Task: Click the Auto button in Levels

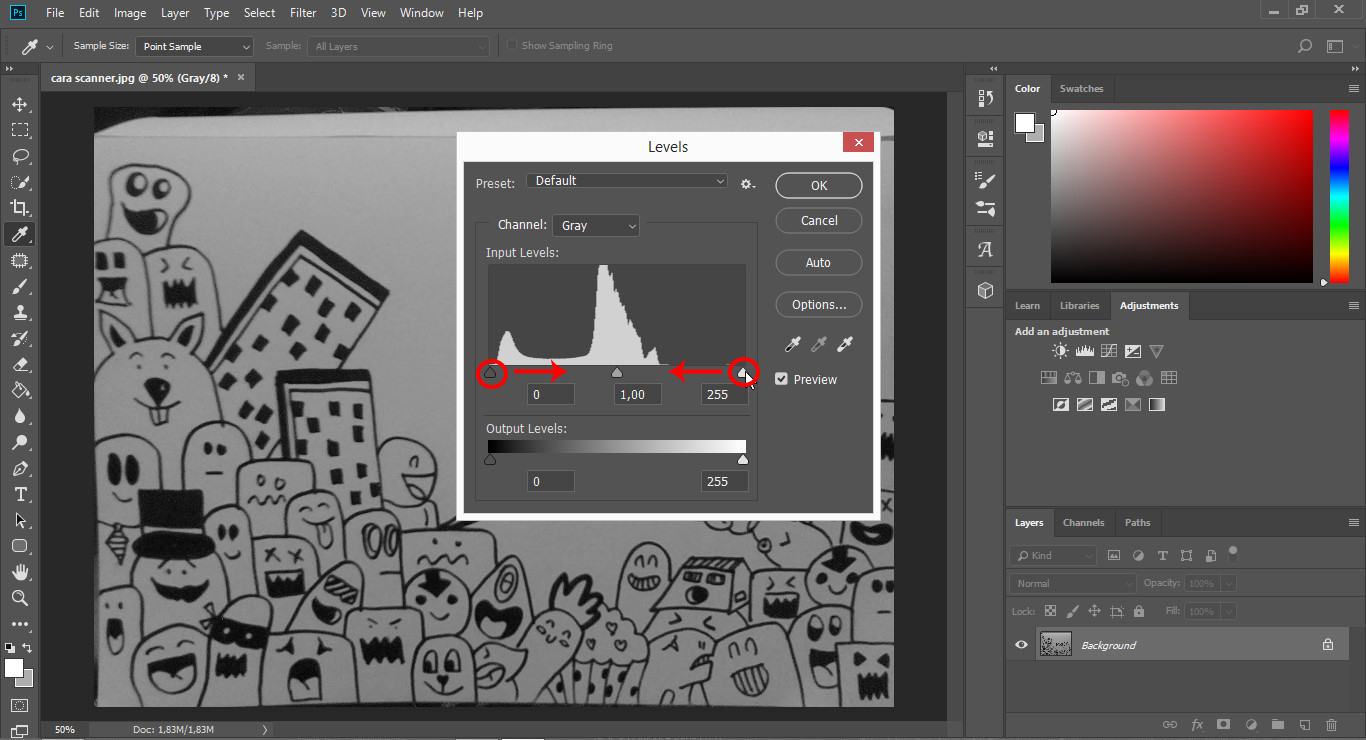Action: (x=819, y=262)
